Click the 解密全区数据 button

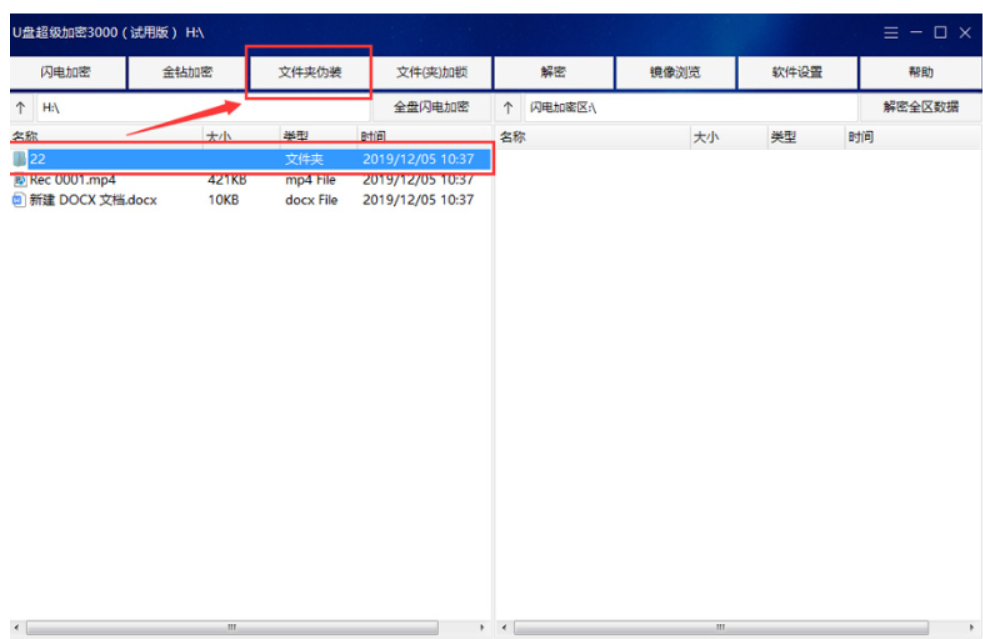(920, 108)
